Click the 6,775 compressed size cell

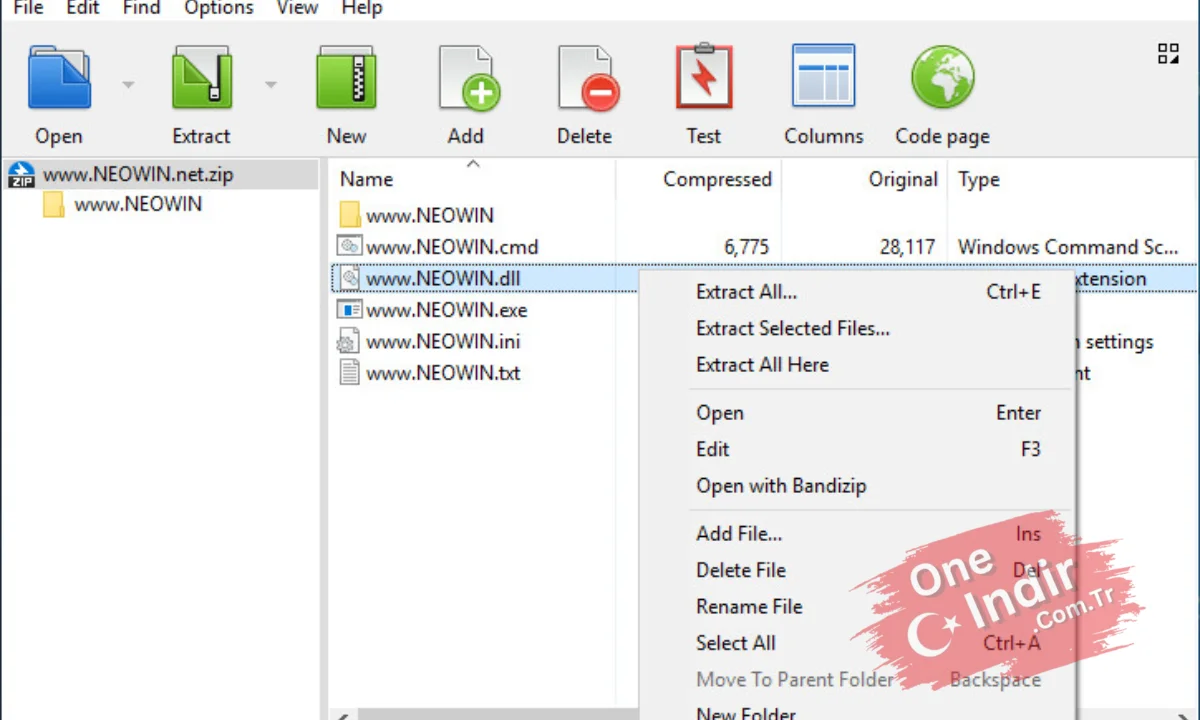[x=747, y=246]
